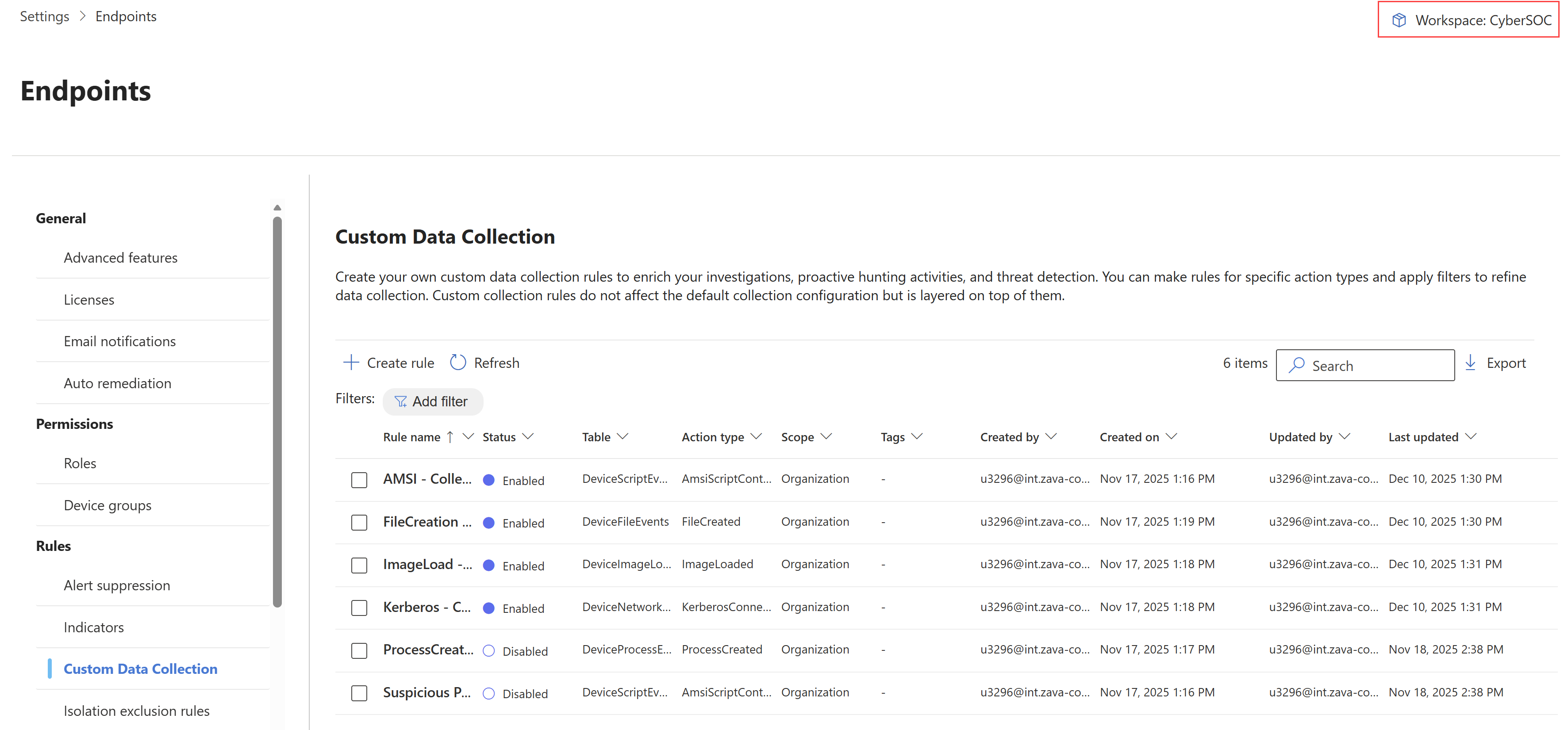1568x730 pixels.
Task: Click Export button label
Action: (1506, 363)
